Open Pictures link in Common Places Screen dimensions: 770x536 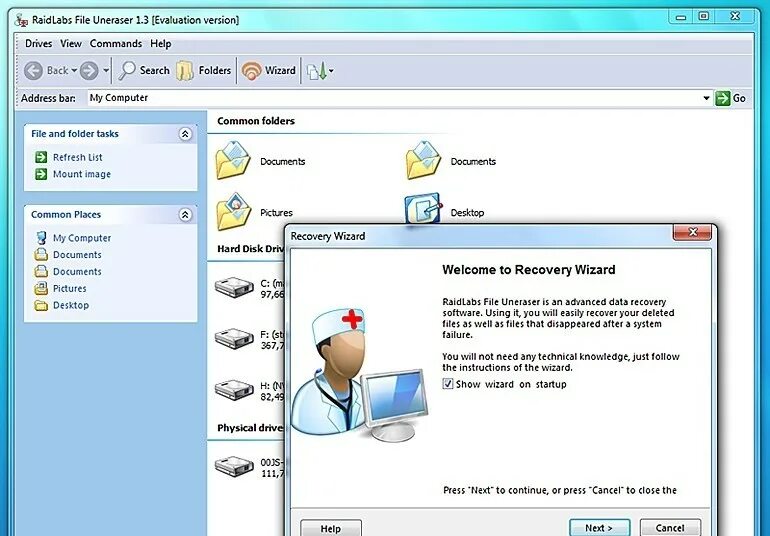coord(70,288)
